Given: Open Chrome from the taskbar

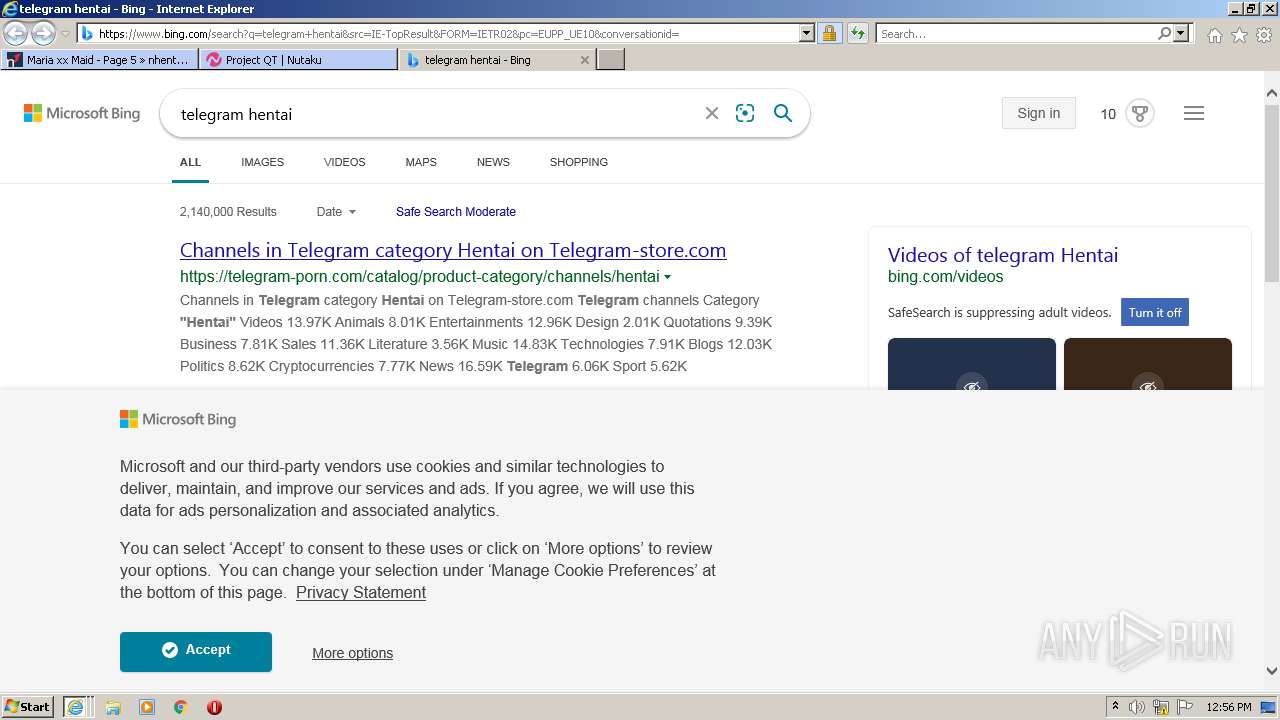Looking at the screenshot, I should (181, 707).
